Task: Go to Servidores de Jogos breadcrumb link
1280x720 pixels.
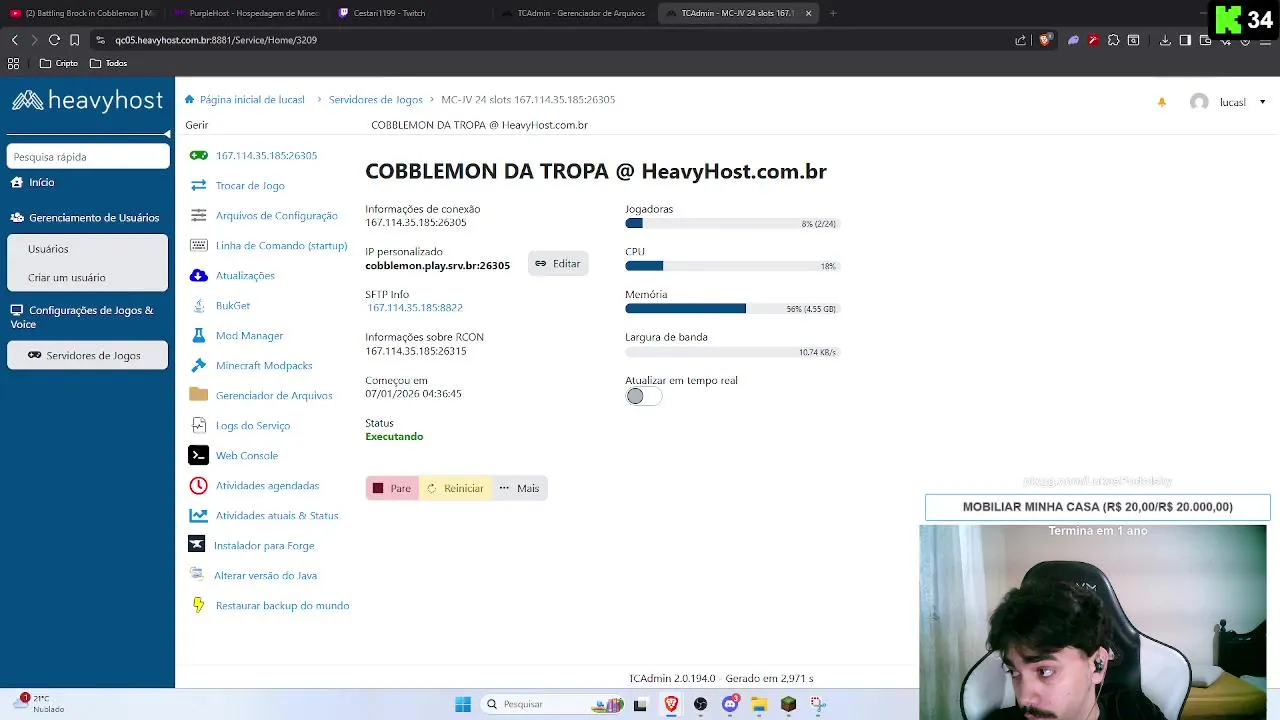Action: point(375,99)
